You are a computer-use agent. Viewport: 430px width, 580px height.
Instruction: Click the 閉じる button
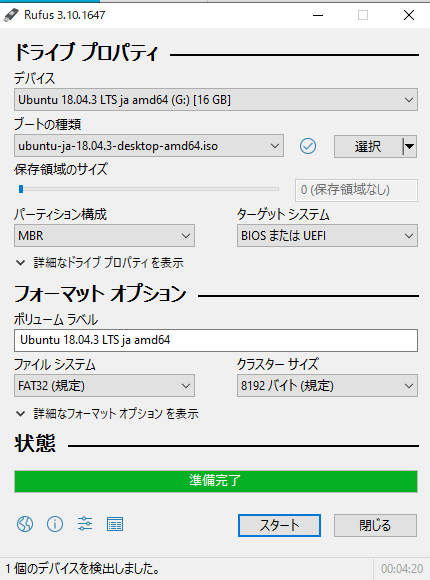coord(375,525)
